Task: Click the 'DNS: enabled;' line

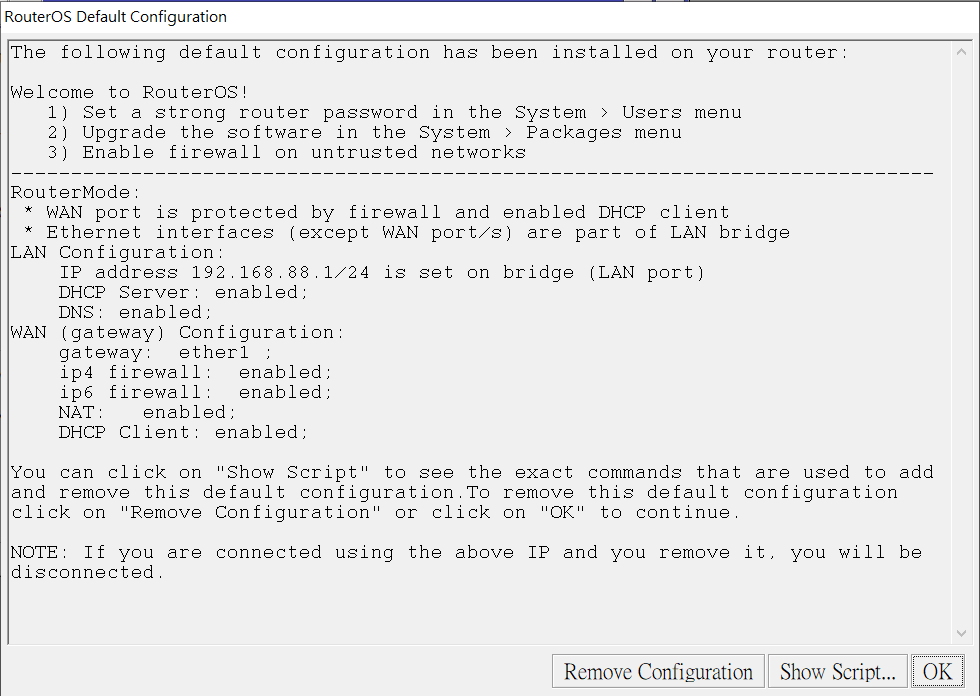Action: click(x=136, y=312)
